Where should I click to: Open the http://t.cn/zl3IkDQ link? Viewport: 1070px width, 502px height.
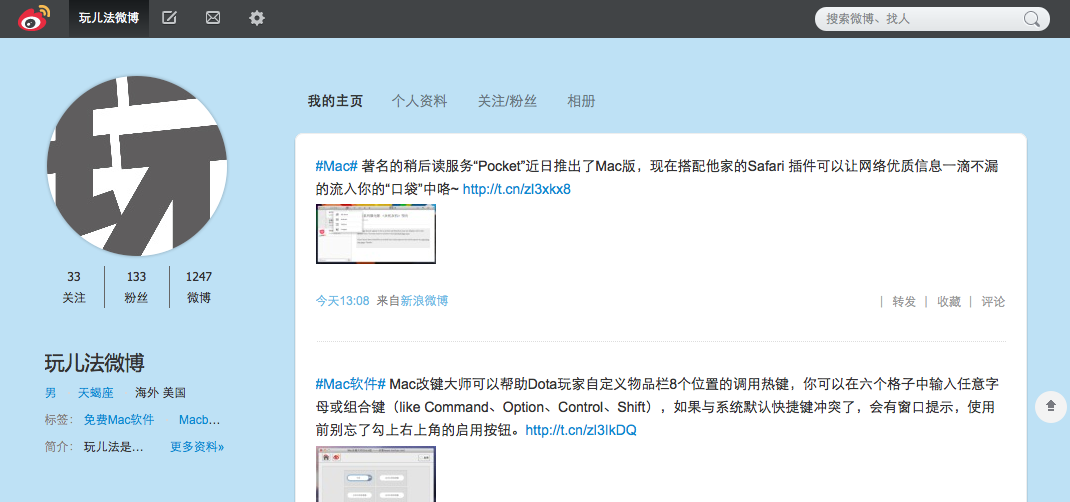click(x=581, y=430)
